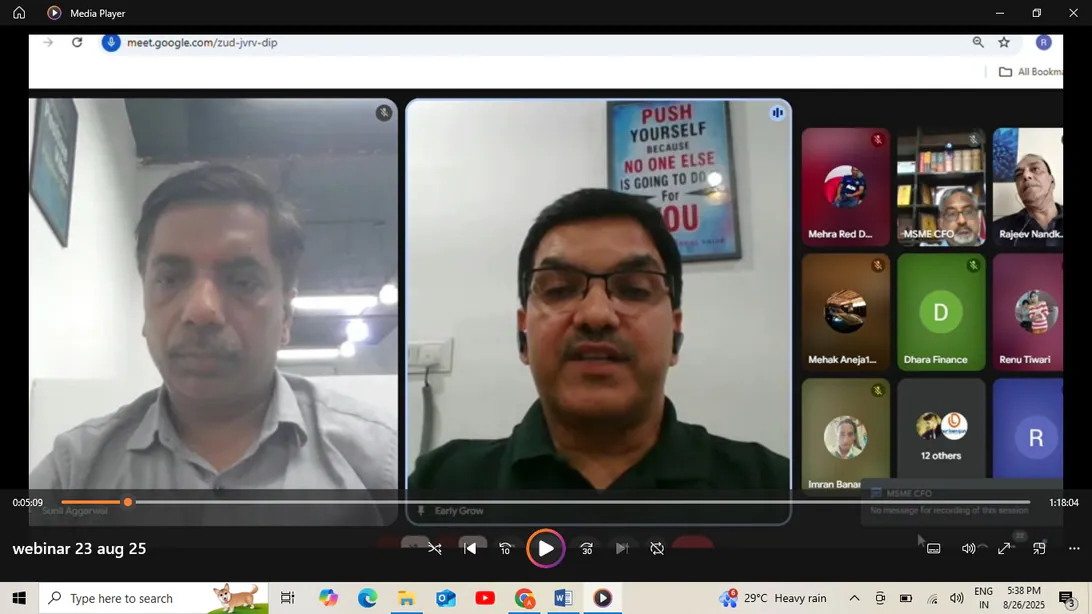Screen dimensions: 1092x614
Task: Select the Renu Tiwari participant tile
Action: click(1028, 312)
